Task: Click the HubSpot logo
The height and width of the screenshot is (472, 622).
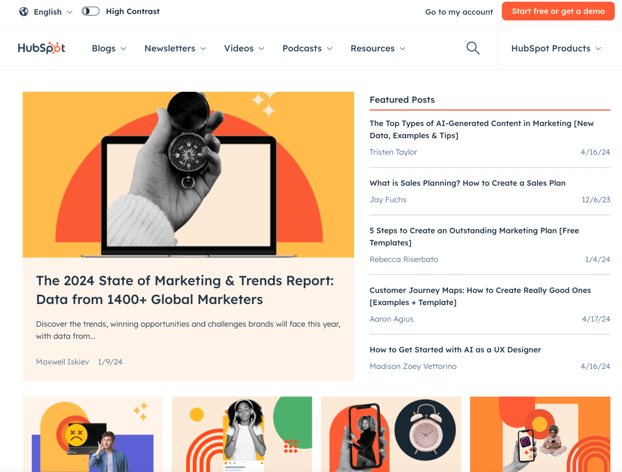Action: [41, 48]
